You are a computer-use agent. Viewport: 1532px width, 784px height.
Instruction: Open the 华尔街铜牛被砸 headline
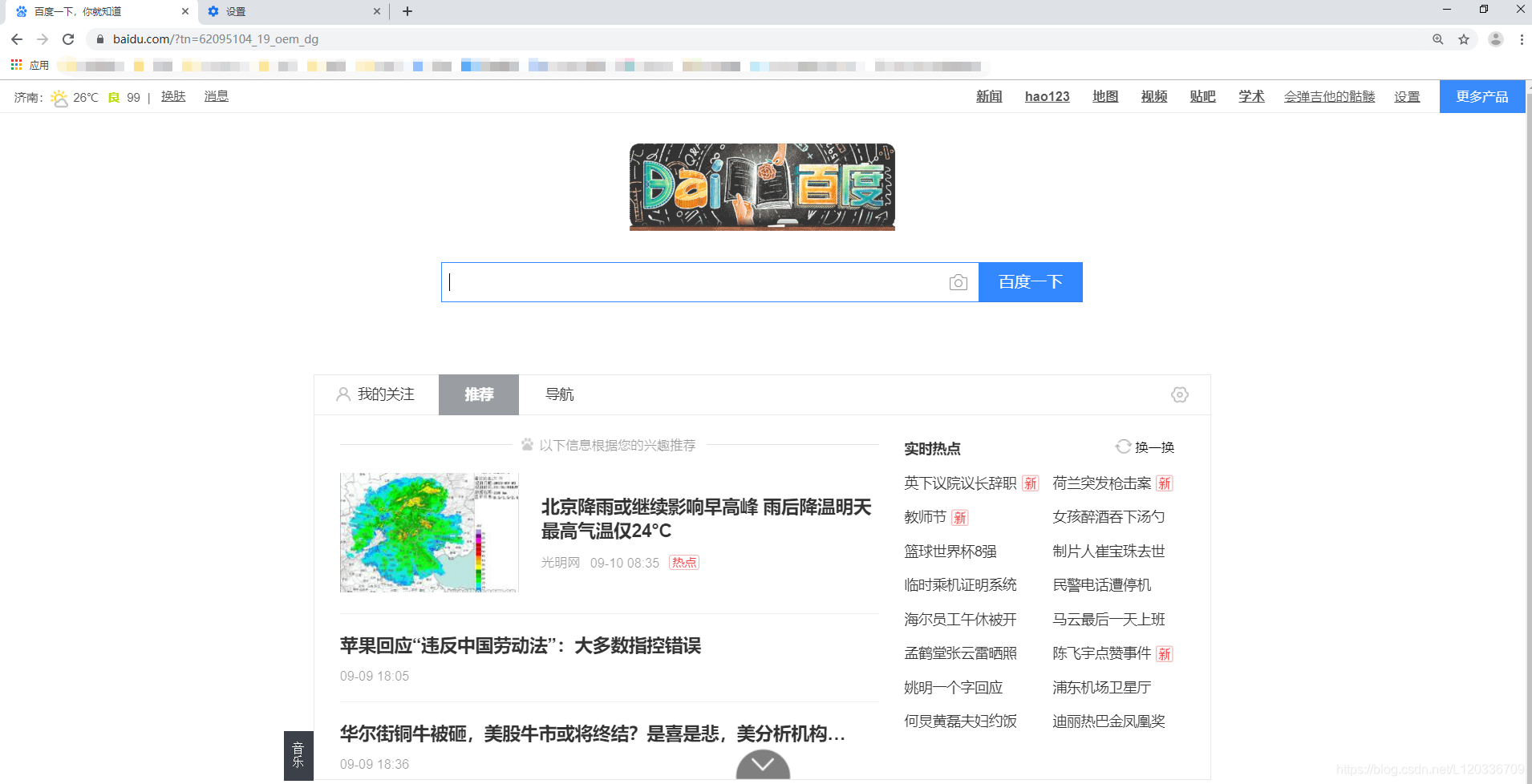click(593, 733)
